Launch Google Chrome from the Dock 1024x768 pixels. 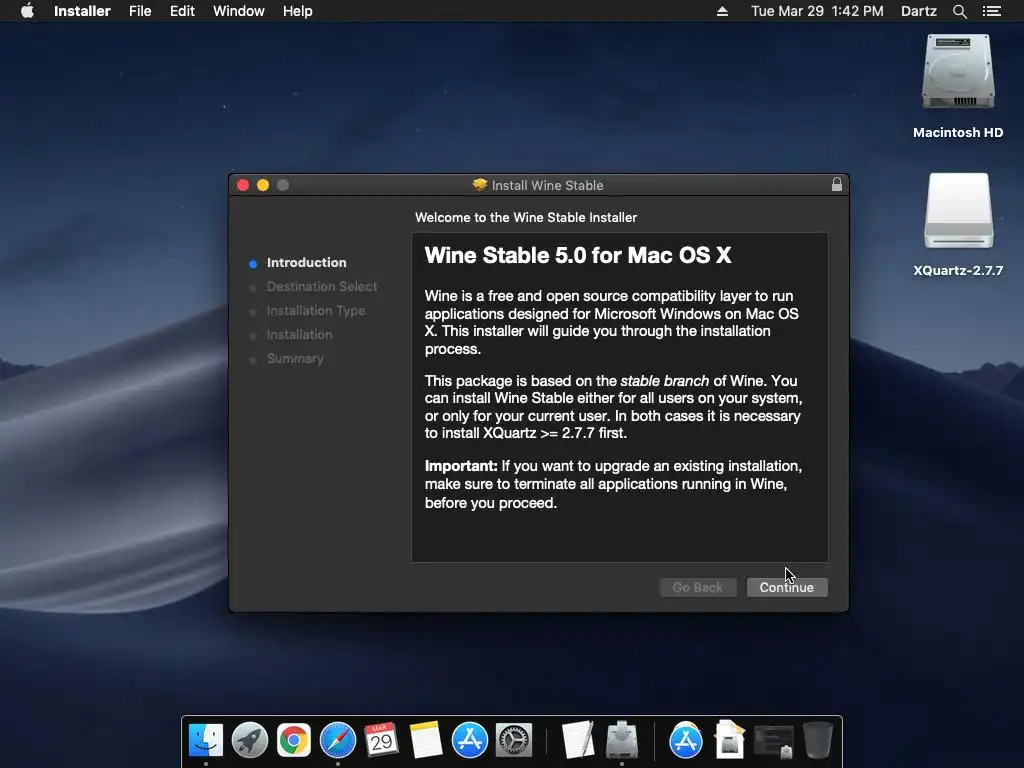click(294, 741)
